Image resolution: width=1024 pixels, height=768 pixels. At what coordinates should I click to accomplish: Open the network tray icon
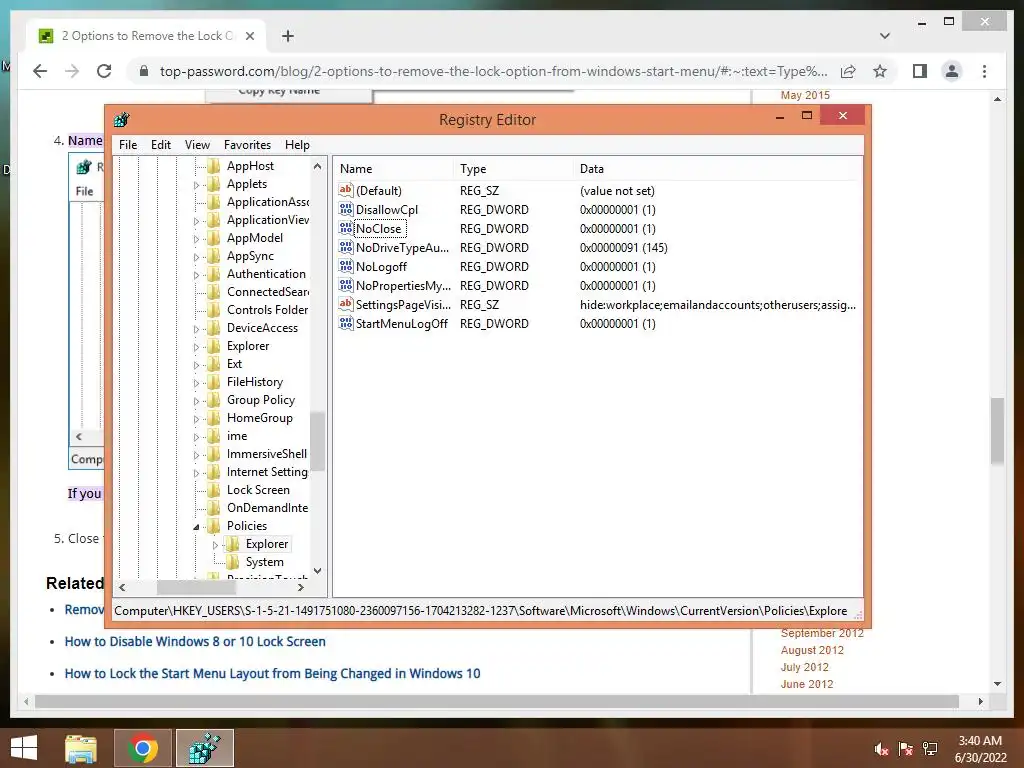pos(930,749)
